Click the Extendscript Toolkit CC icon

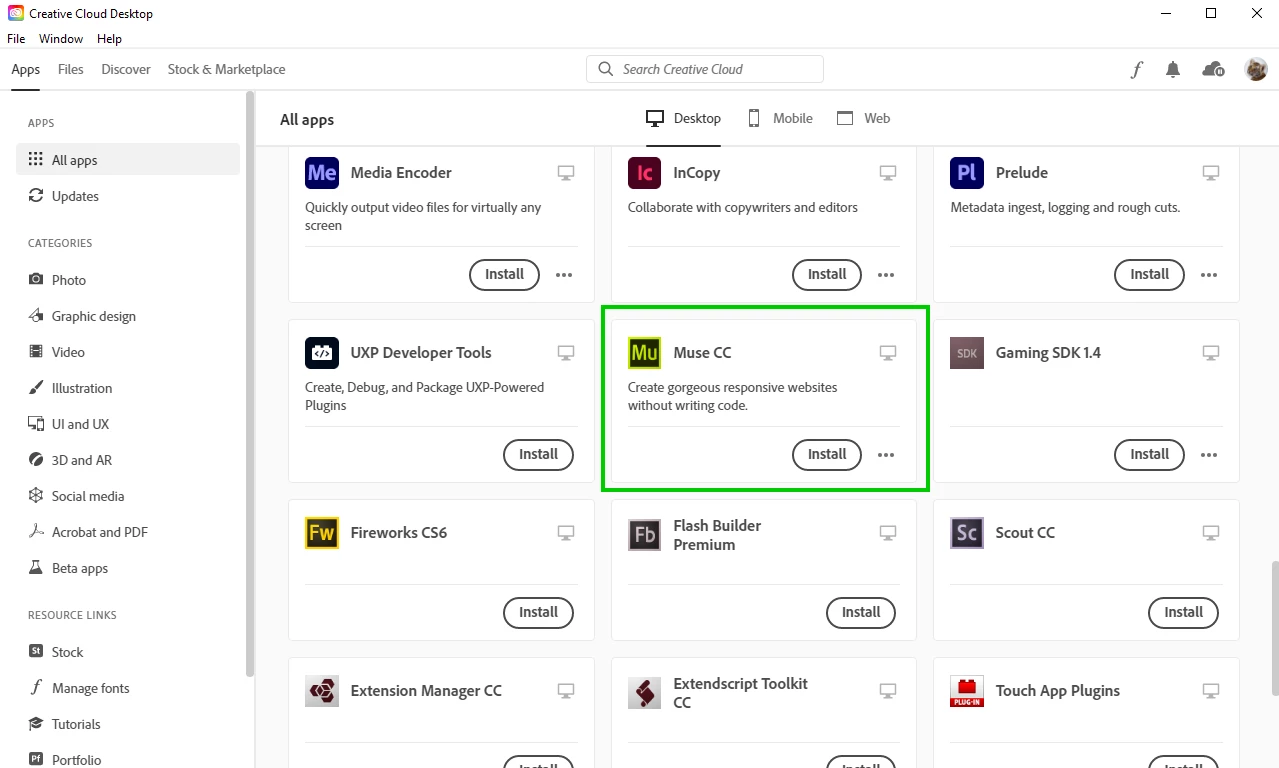[644, 693]
